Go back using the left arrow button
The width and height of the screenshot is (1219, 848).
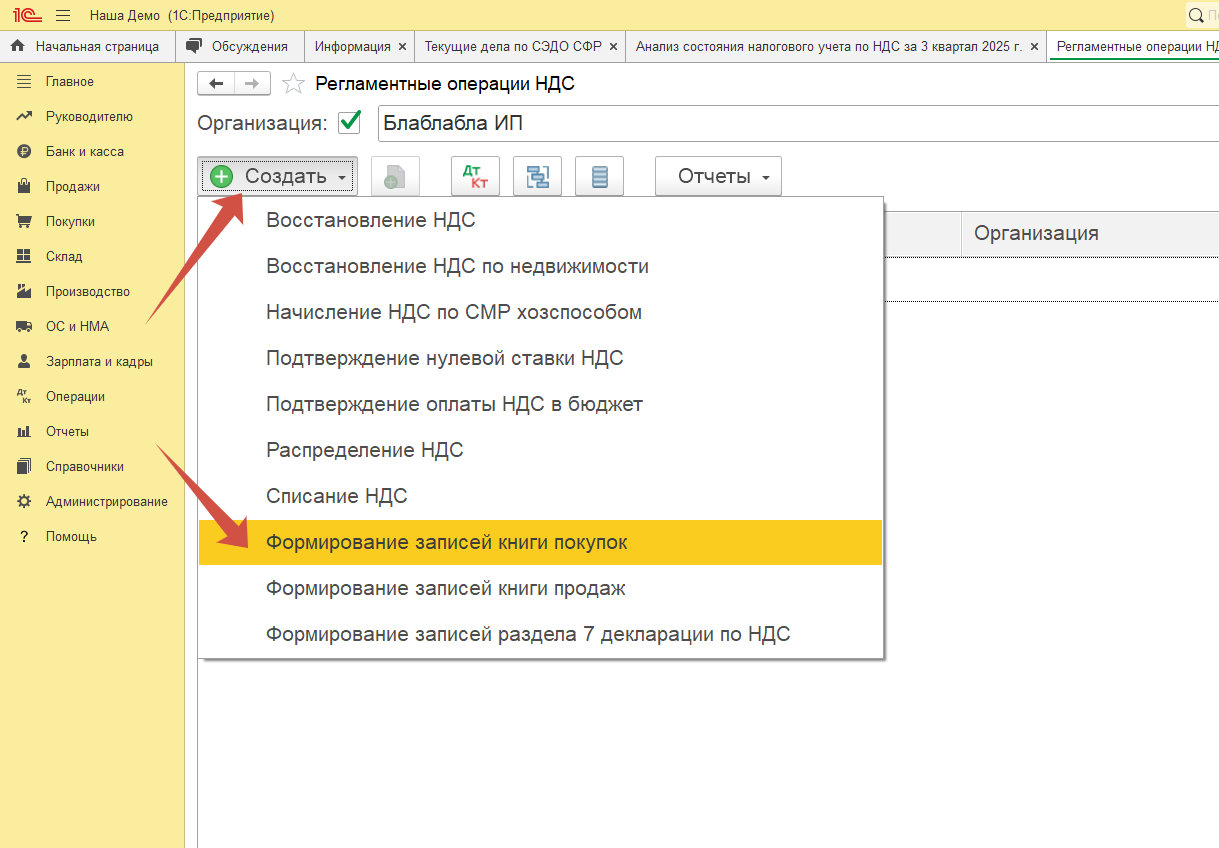point(216,84)
